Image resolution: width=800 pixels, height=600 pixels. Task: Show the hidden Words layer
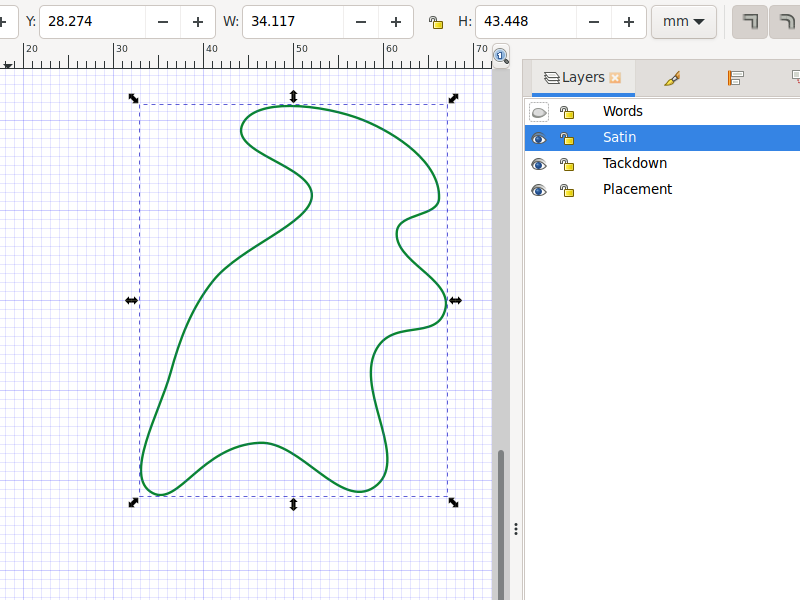[539, 112]
